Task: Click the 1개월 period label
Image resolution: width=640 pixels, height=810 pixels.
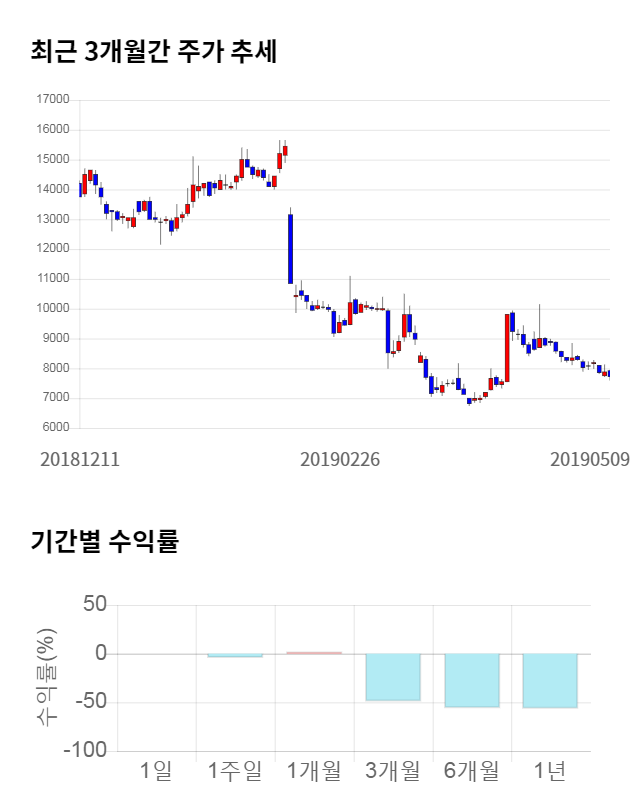Action: [314, 771]
